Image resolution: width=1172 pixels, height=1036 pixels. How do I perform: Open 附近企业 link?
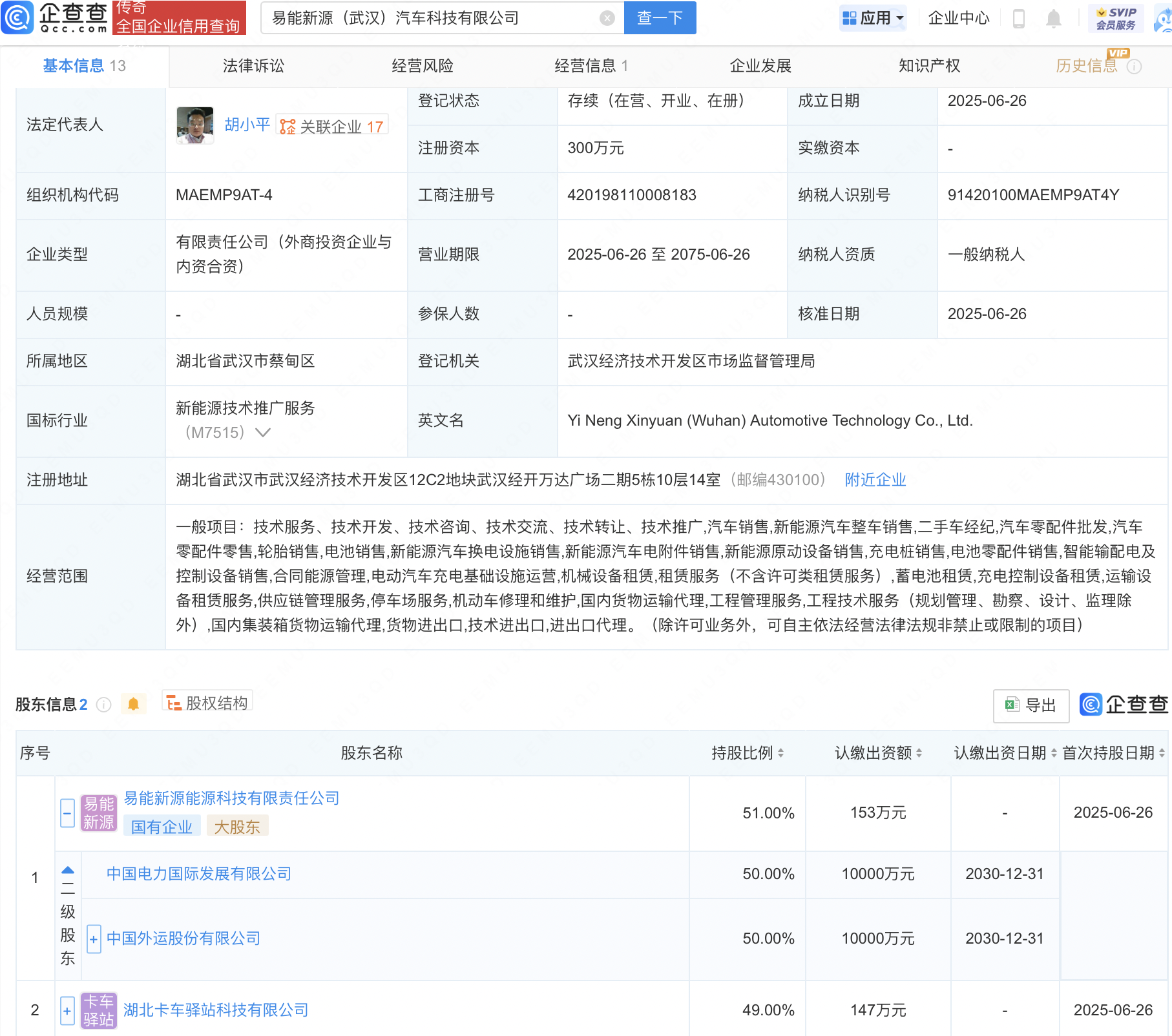tap(875, 480)
